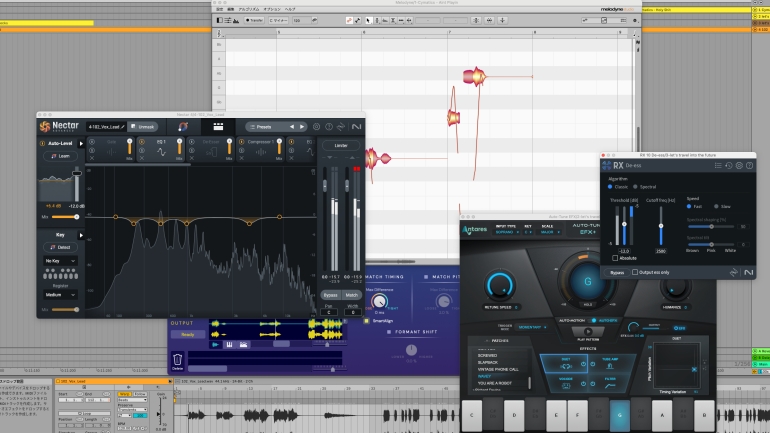The image size is (770, 433).
Task: Select YOU ARE A ROBOT patch
Action: tap(495, 383)
